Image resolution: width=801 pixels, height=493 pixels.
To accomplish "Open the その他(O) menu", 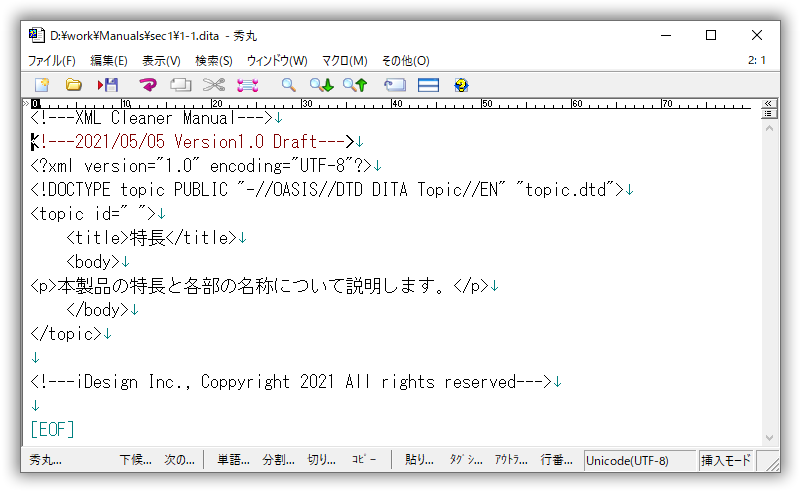I will (406, 61).
